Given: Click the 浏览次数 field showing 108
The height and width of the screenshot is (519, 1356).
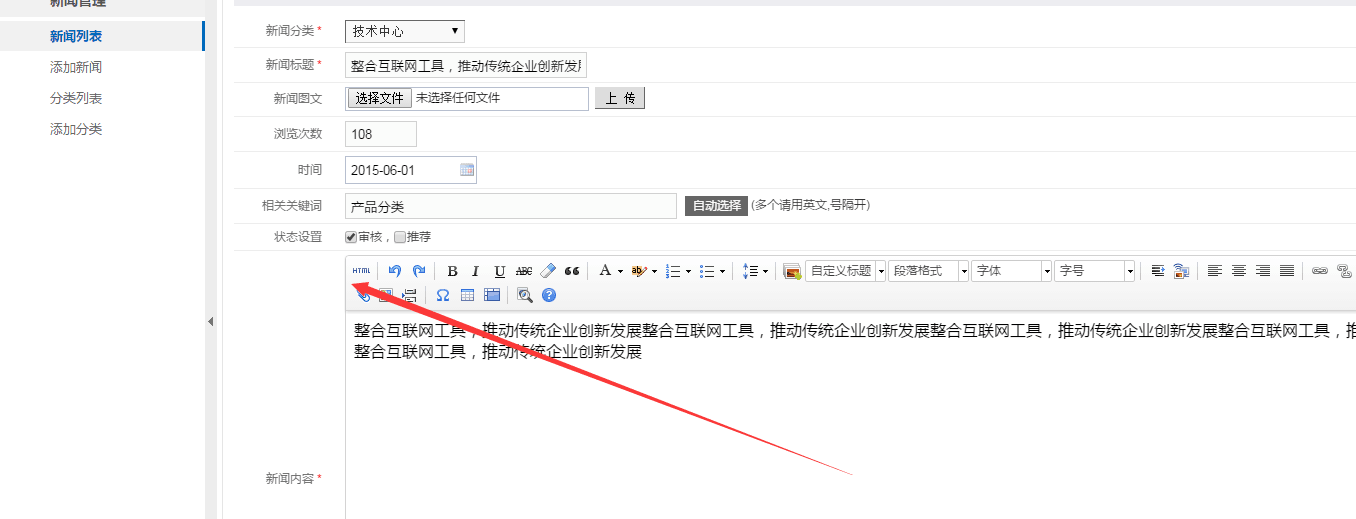Looking at the screenshot, I should (380, 134).
